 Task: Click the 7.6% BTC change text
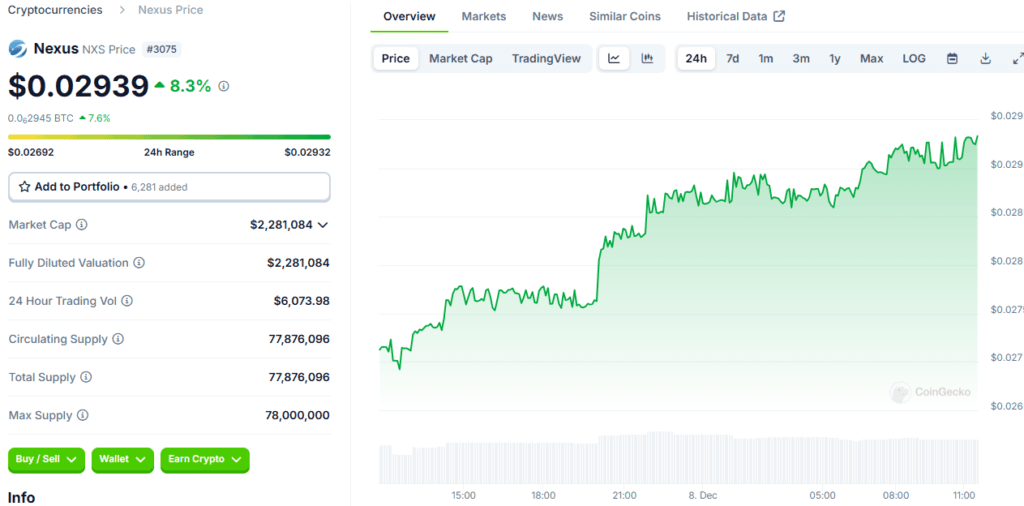point(99,118)
